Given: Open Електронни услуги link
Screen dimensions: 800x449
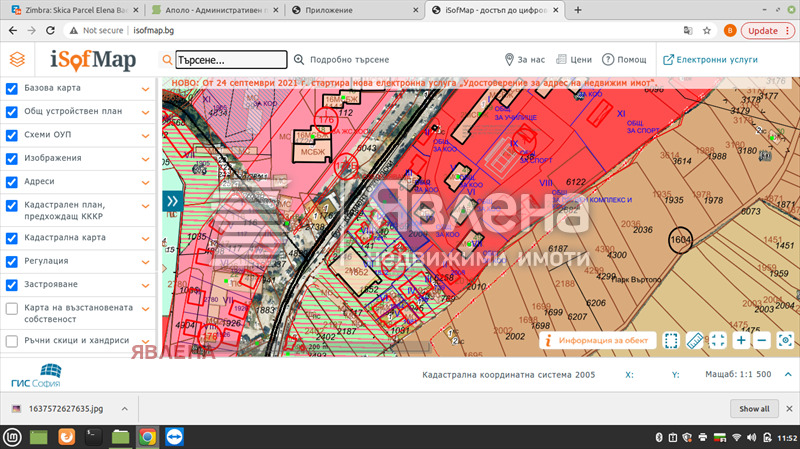Looking at the screenshot, I should point(709,60).
